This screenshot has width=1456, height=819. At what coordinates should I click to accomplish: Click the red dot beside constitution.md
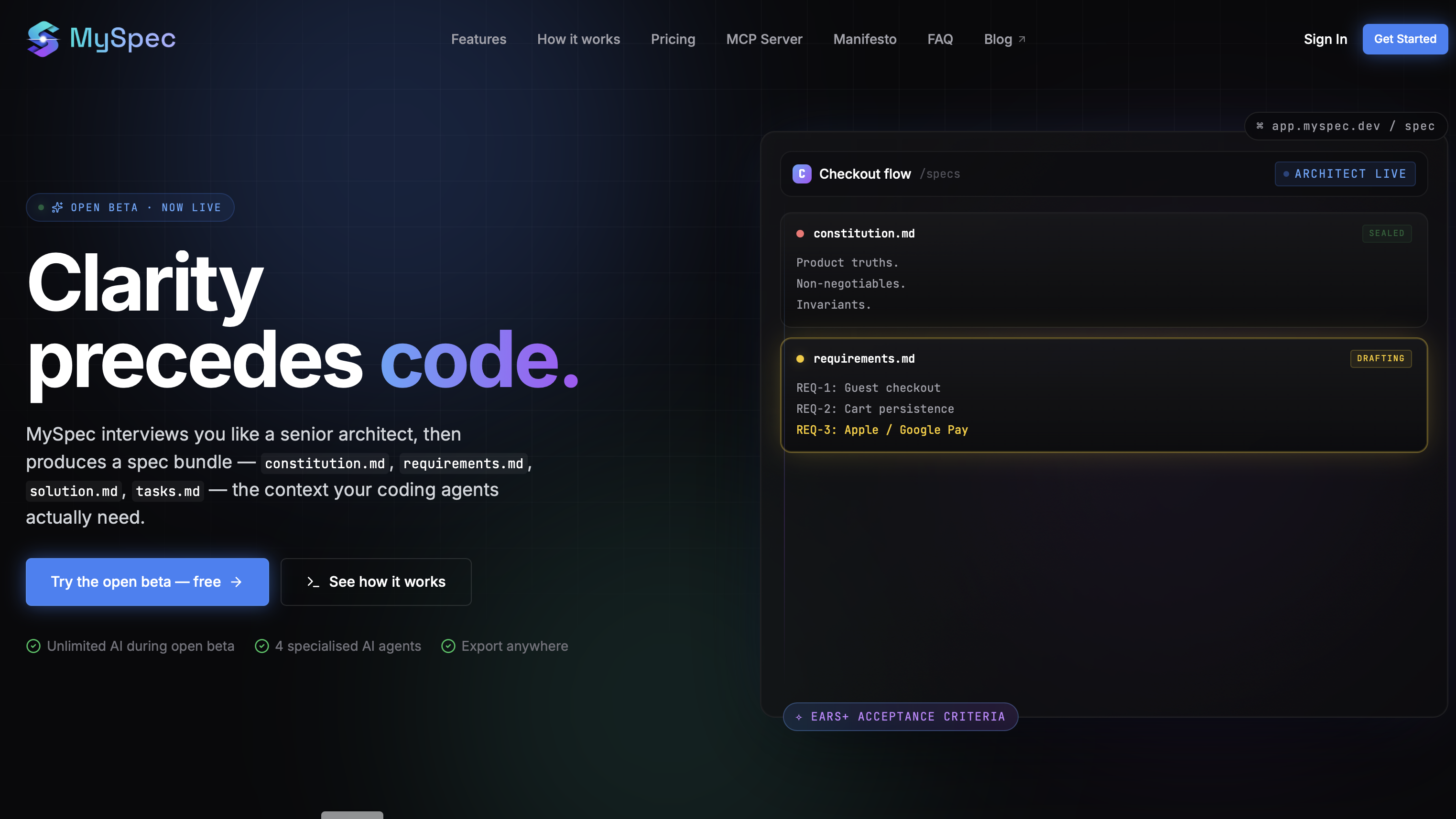pos(800,234)
